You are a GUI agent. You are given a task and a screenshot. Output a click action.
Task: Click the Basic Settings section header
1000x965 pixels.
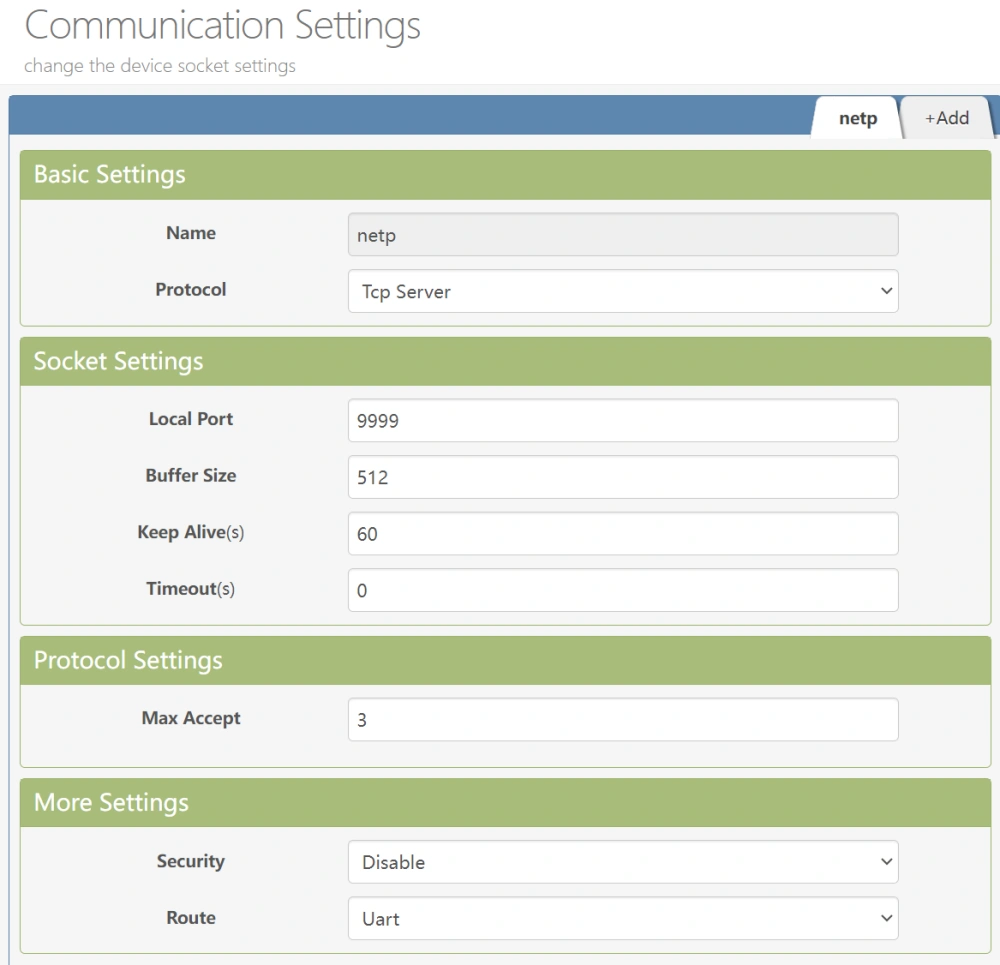pyautogui.click(x=505, y=175)
